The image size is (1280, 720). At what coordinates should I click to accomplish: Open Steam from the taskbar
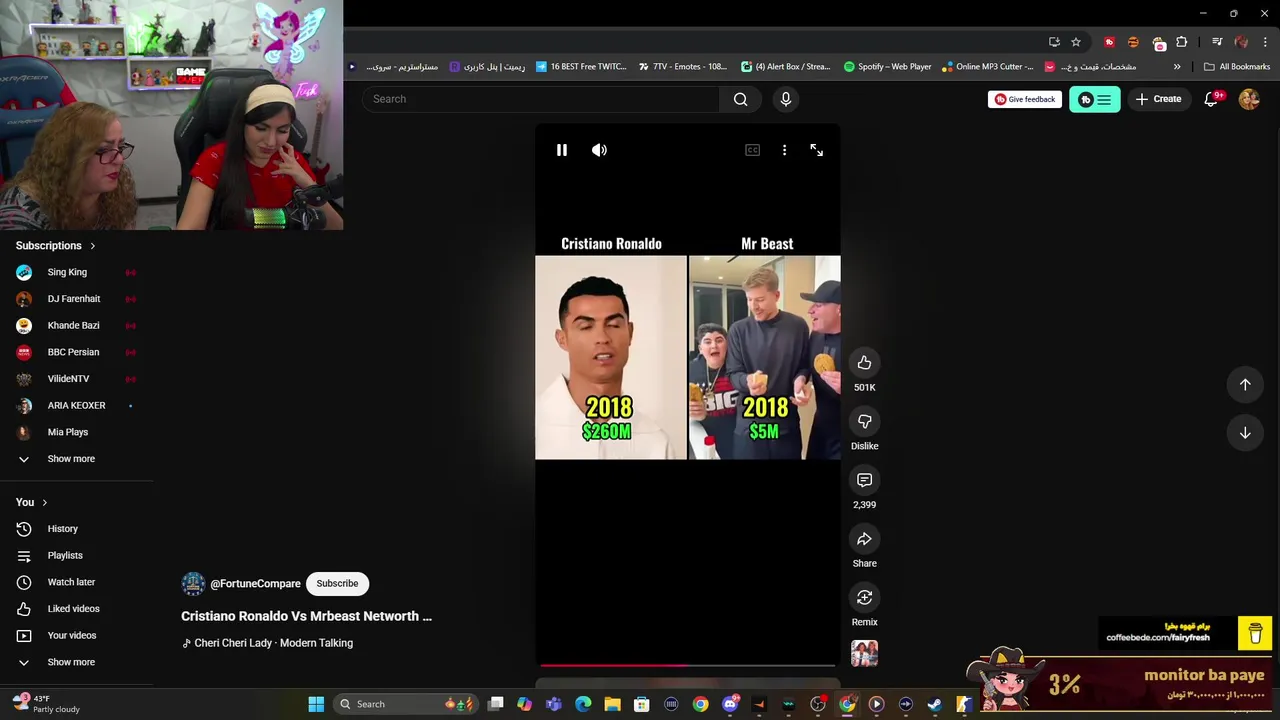tap(934, 704)
